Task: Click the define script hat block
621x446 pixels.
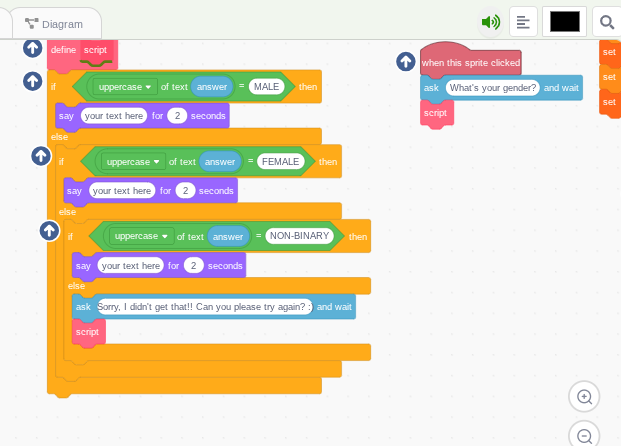Action: (x=82, y=55)
